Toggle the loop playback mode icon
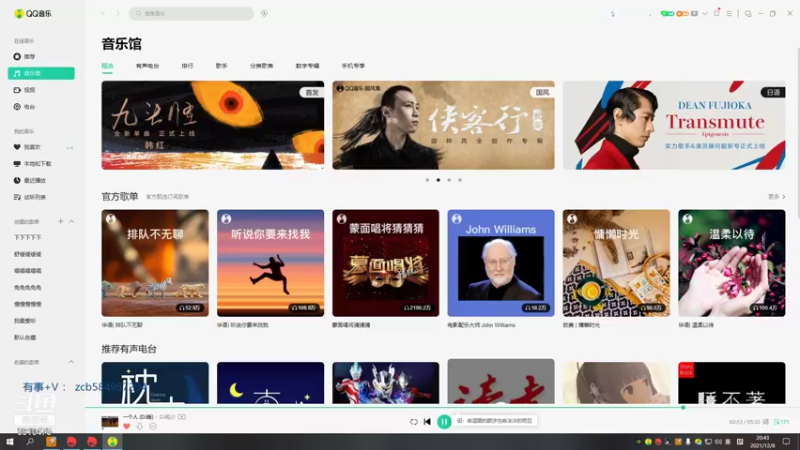This screenshot has height=450, width=800. pyautogui.click(x=414, y=421)
